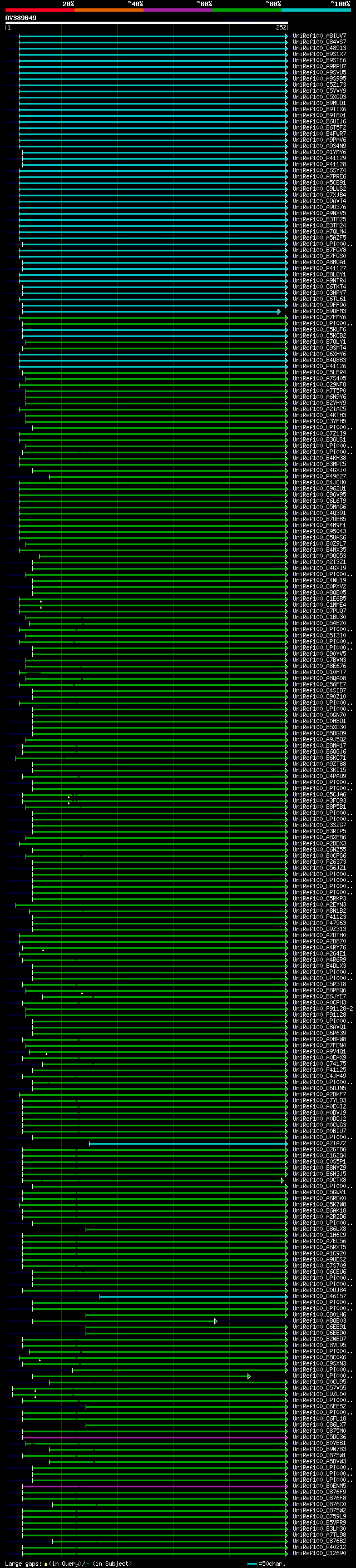Select the UniRef100_A4RY76 label
Image resolution: width=356 pixels, height=1568 pixels.
319,948
